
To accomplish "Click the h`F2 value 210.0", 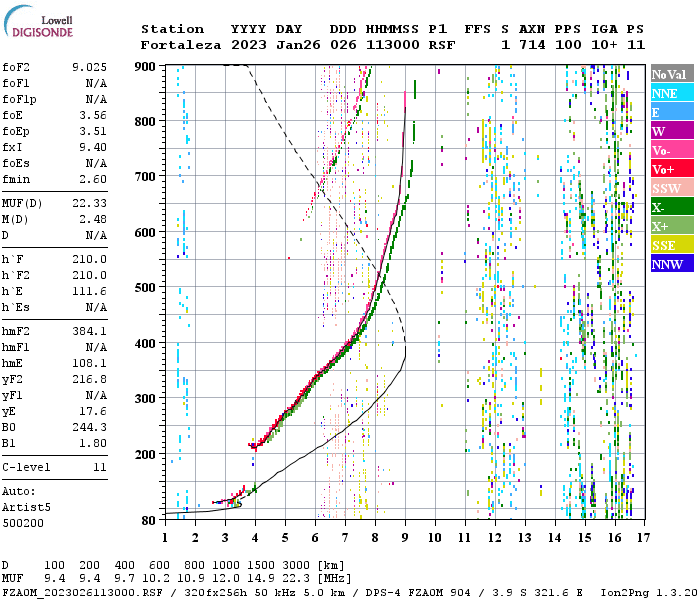I will tap(89, 275).
